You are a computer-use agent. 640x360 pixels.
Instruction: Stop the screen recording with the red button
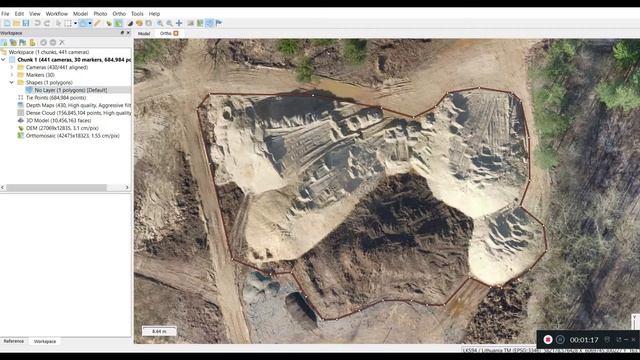pyautogui.click(x=548, y=340)
